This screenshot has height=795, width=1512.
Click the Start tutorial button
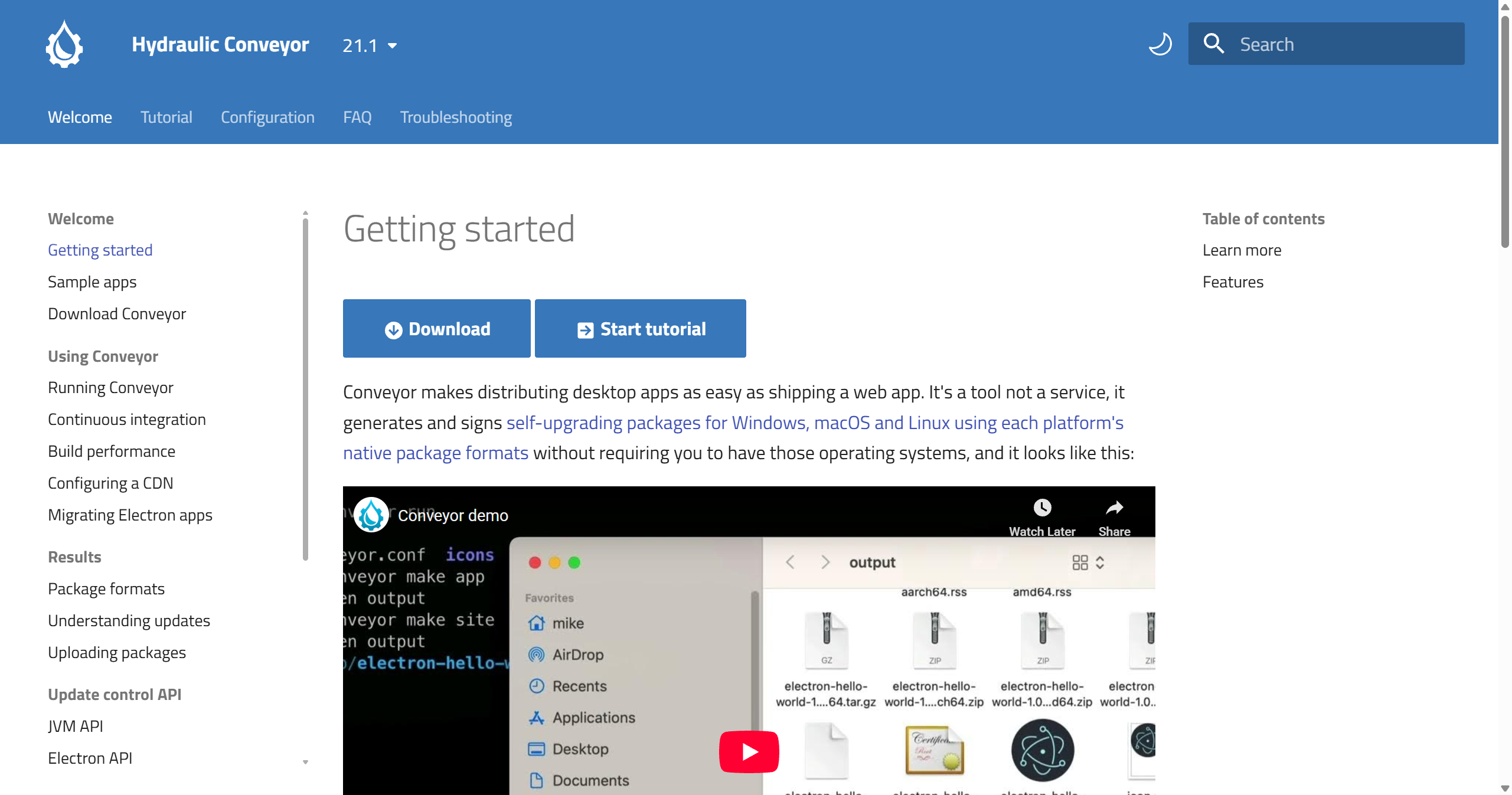click(641, 329)
